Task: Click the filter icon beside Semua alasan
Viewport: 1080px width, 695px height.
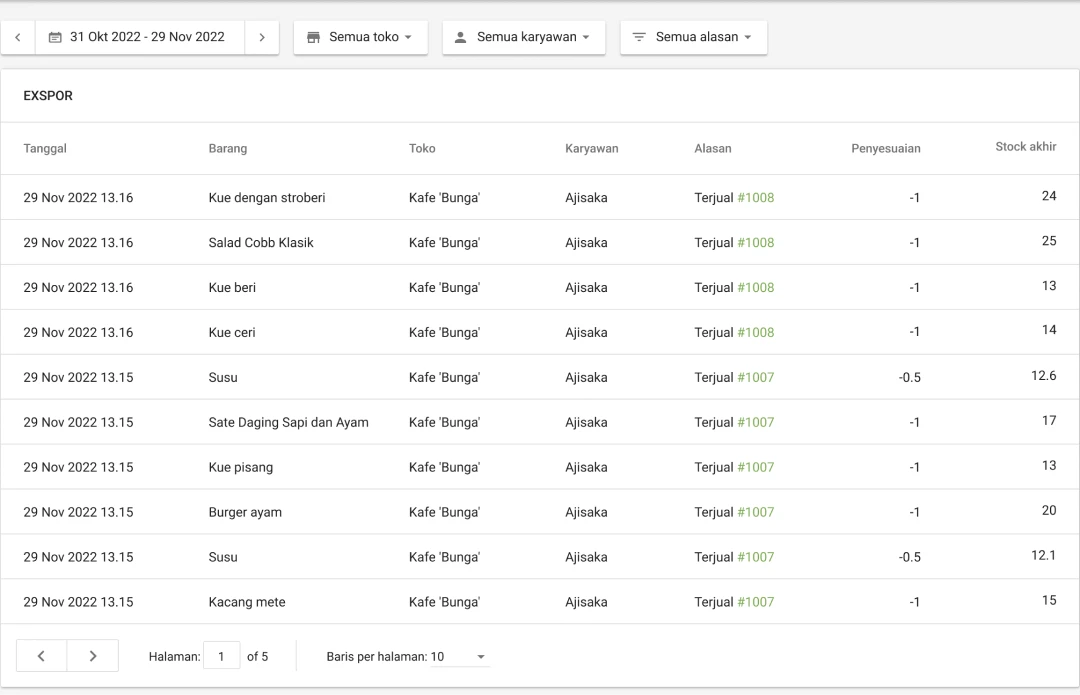Action: pos(638,37)
